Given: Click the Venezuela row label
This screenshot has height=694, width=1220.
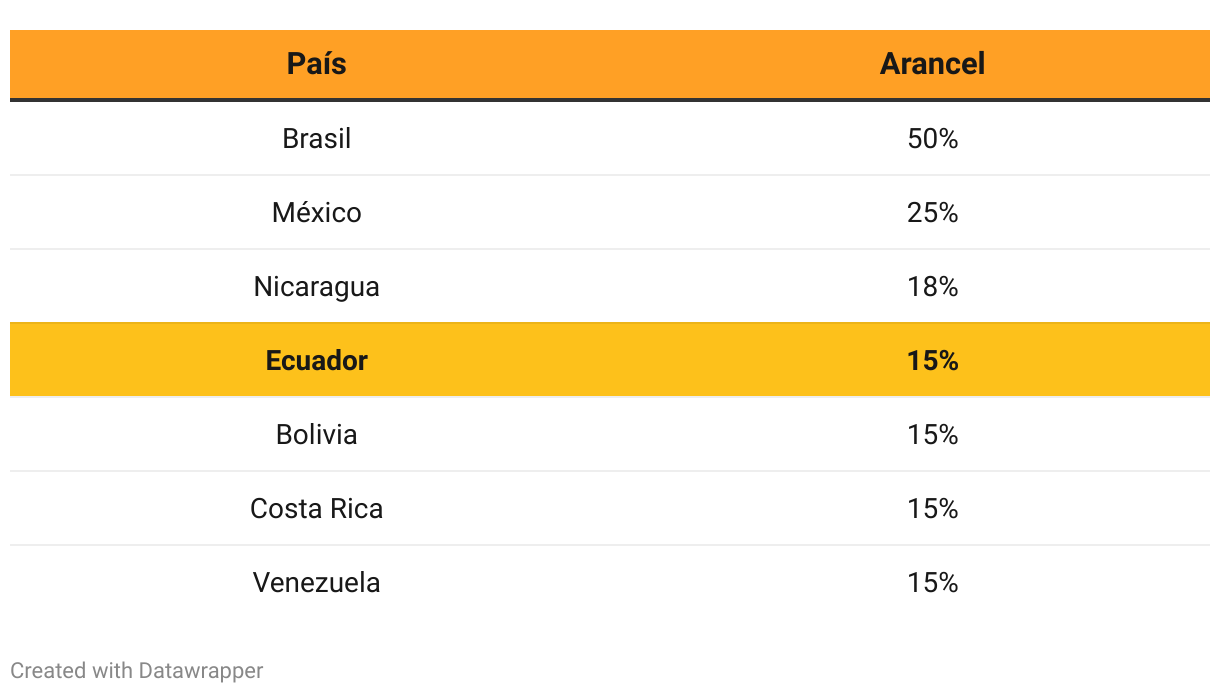Looking at the screenshot, I should click(317, 582).
